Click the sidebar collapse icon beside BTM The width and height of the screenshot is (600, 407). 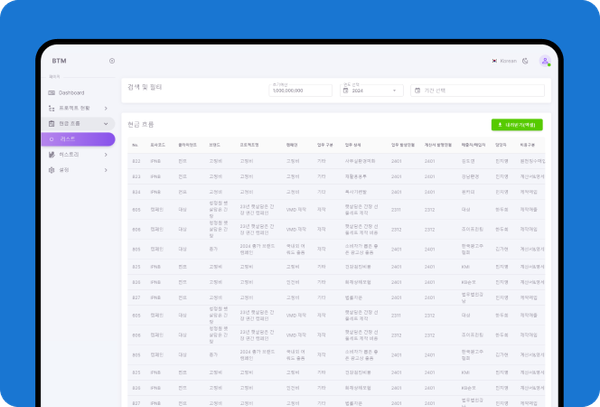(x=111, y=61)
